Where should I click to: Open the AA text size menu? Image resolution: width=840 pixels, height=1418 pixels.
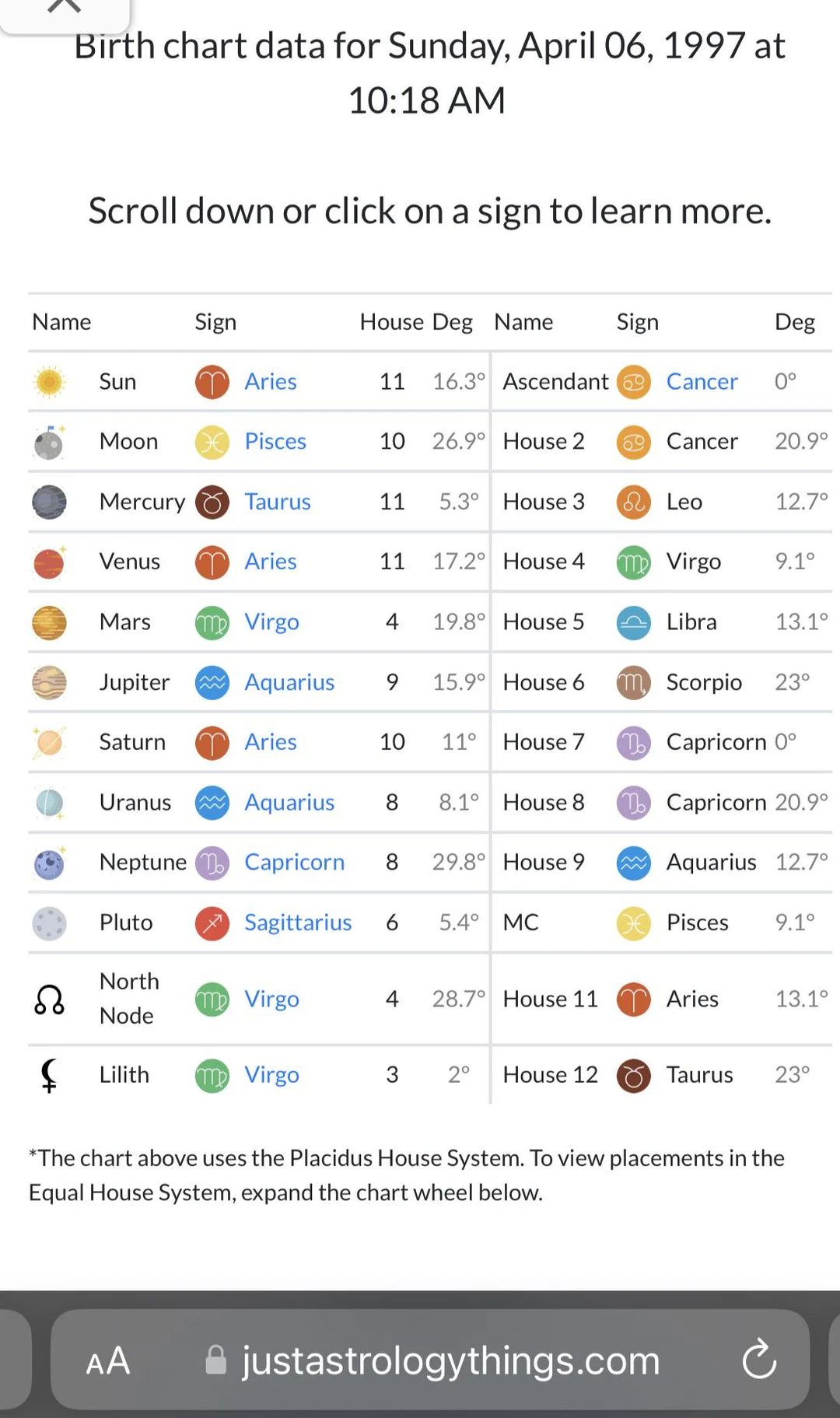[x=107, y=1360]
